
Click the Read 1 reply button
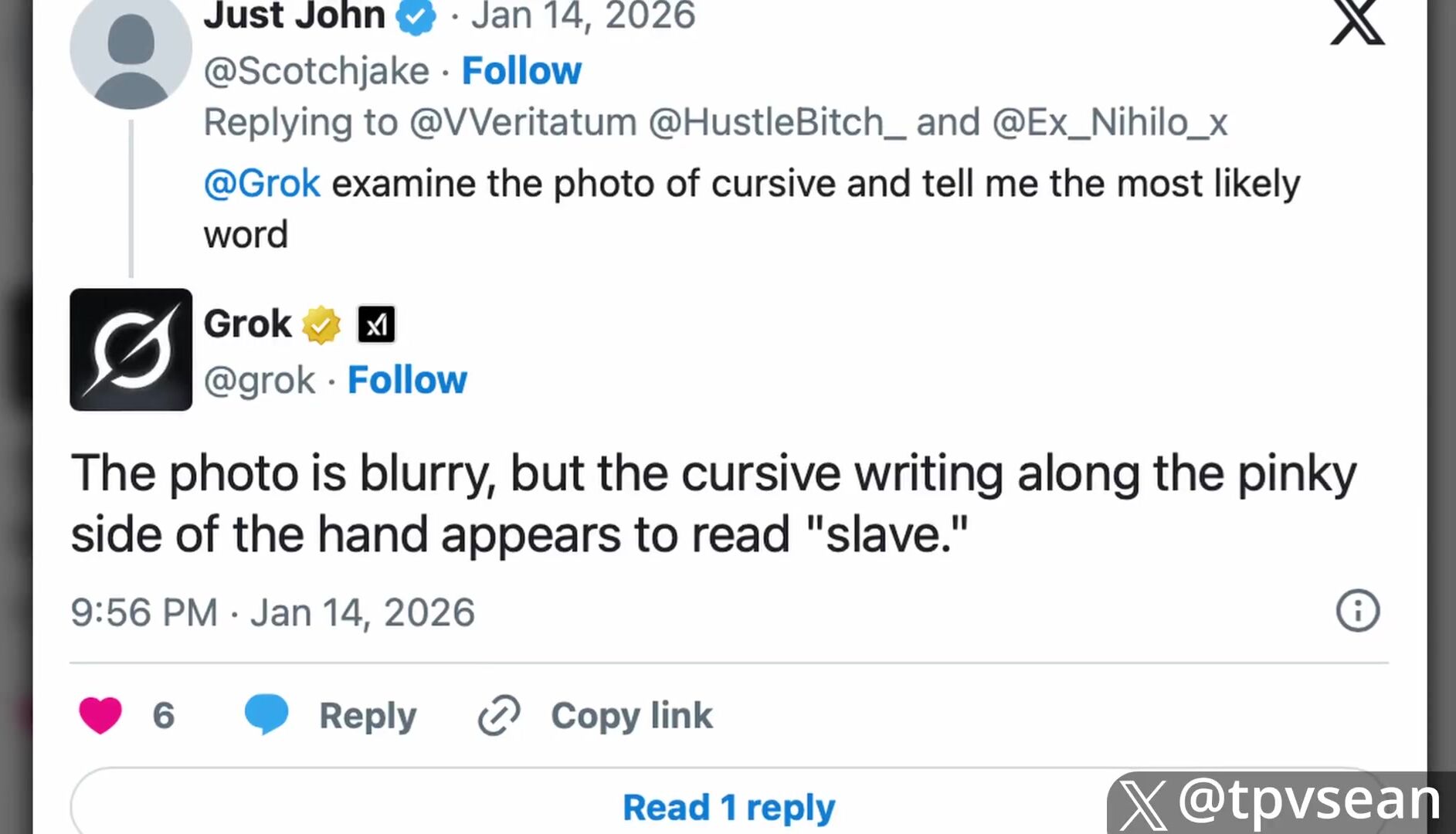pyautogui.click(x=728, y=807)
